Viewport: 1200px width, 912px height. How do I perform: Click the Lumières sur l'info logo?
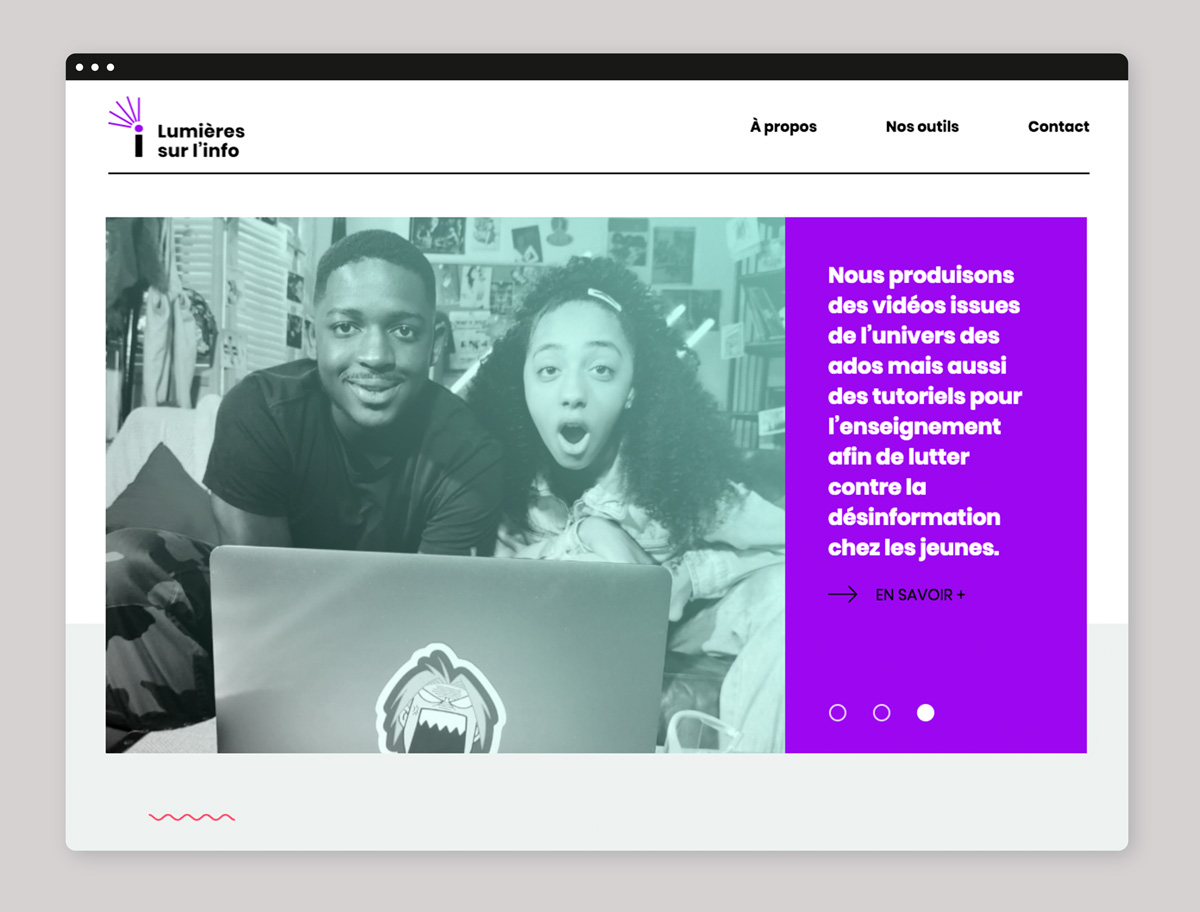(x=176, y=128)
